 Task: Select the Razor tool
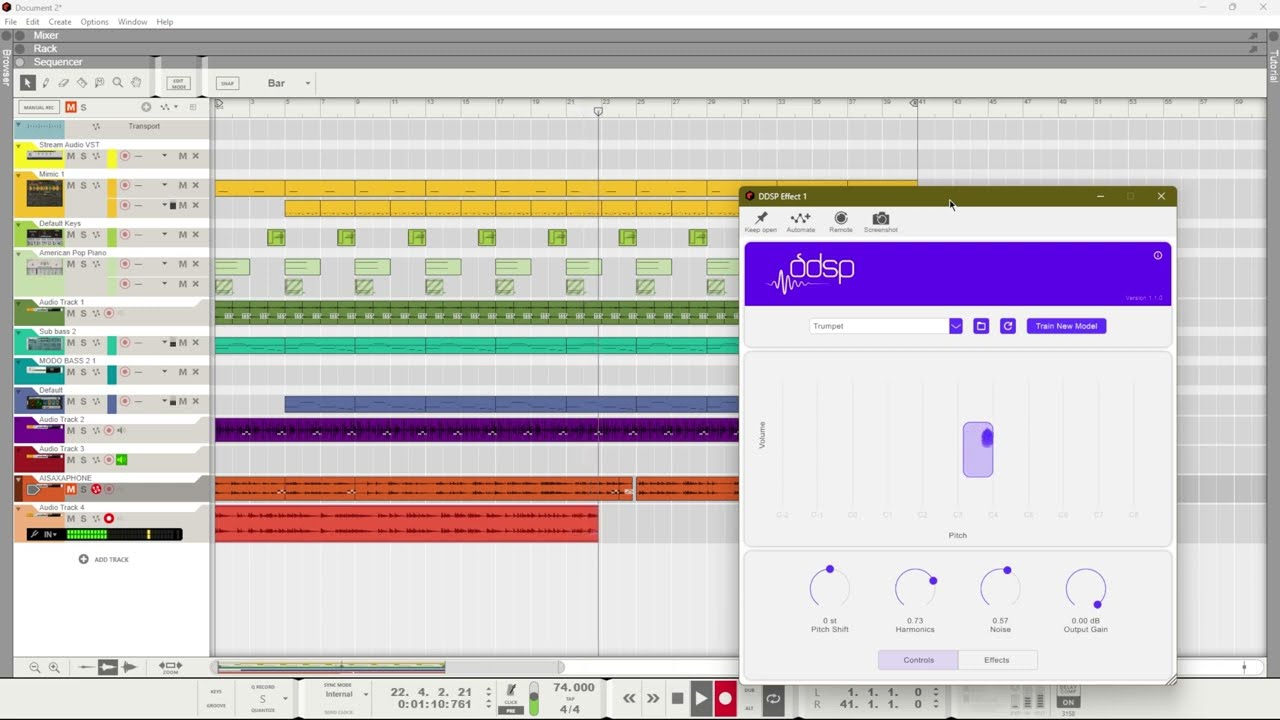pos(82,83)
